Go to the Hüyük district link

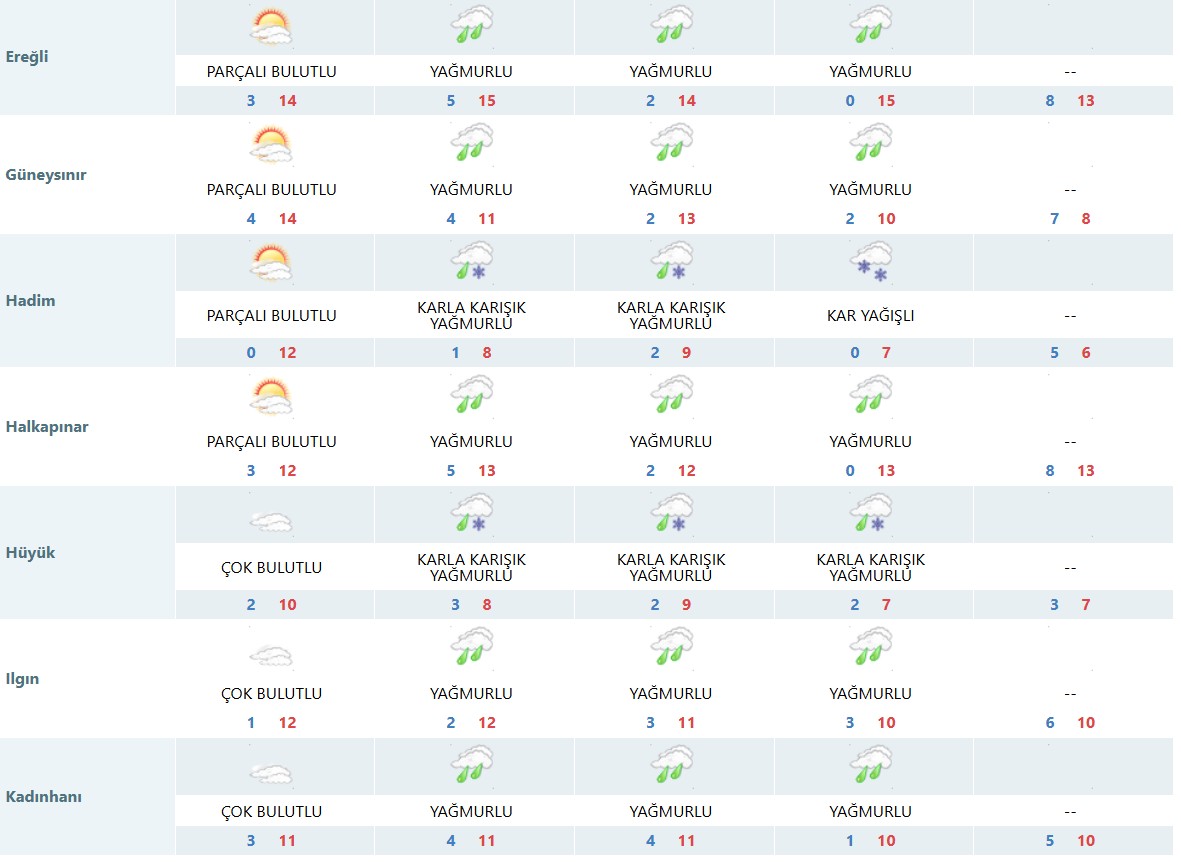click(x=30, y=552)
